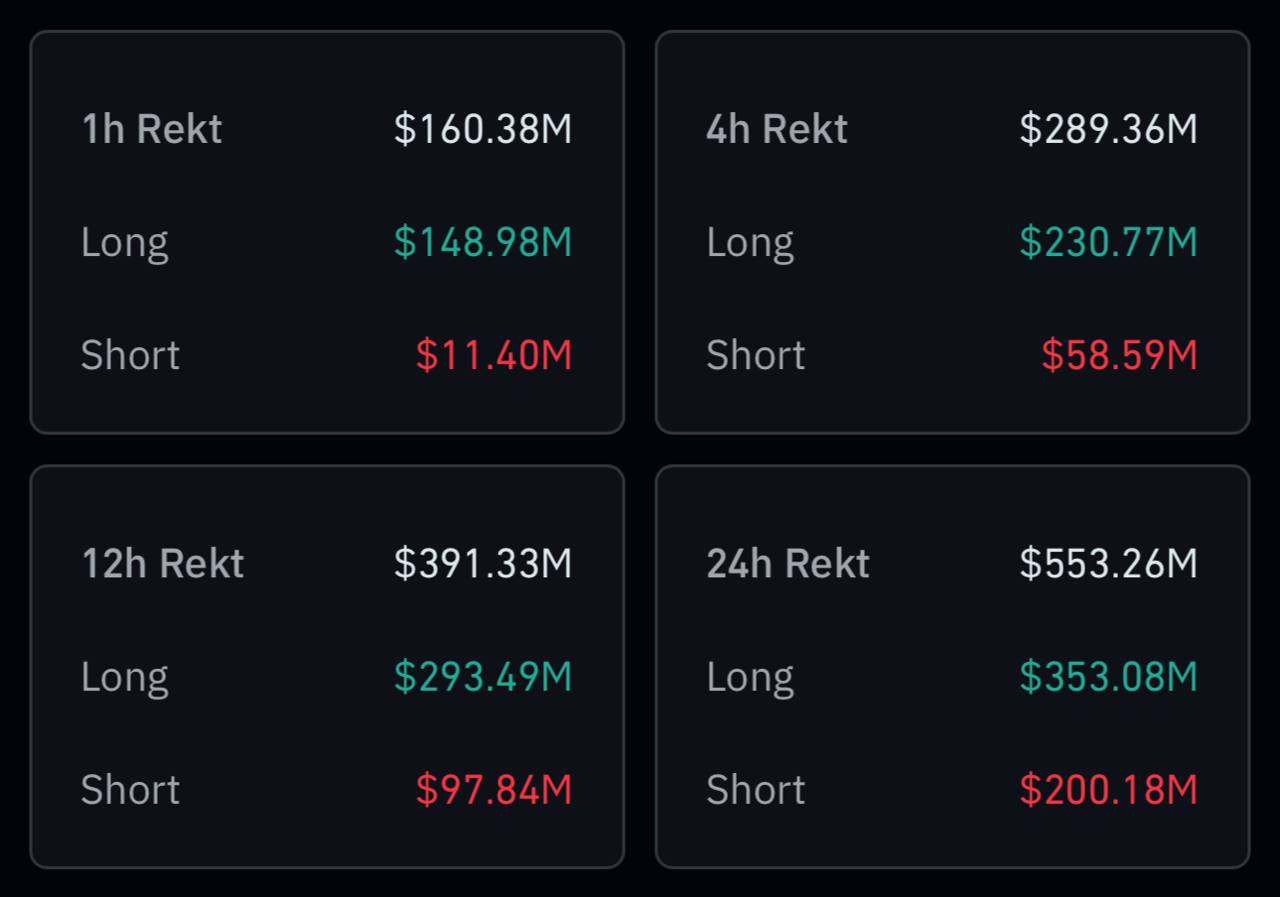
Task: Select the 4h Long value $230.77M
Action: point(1108,242)
